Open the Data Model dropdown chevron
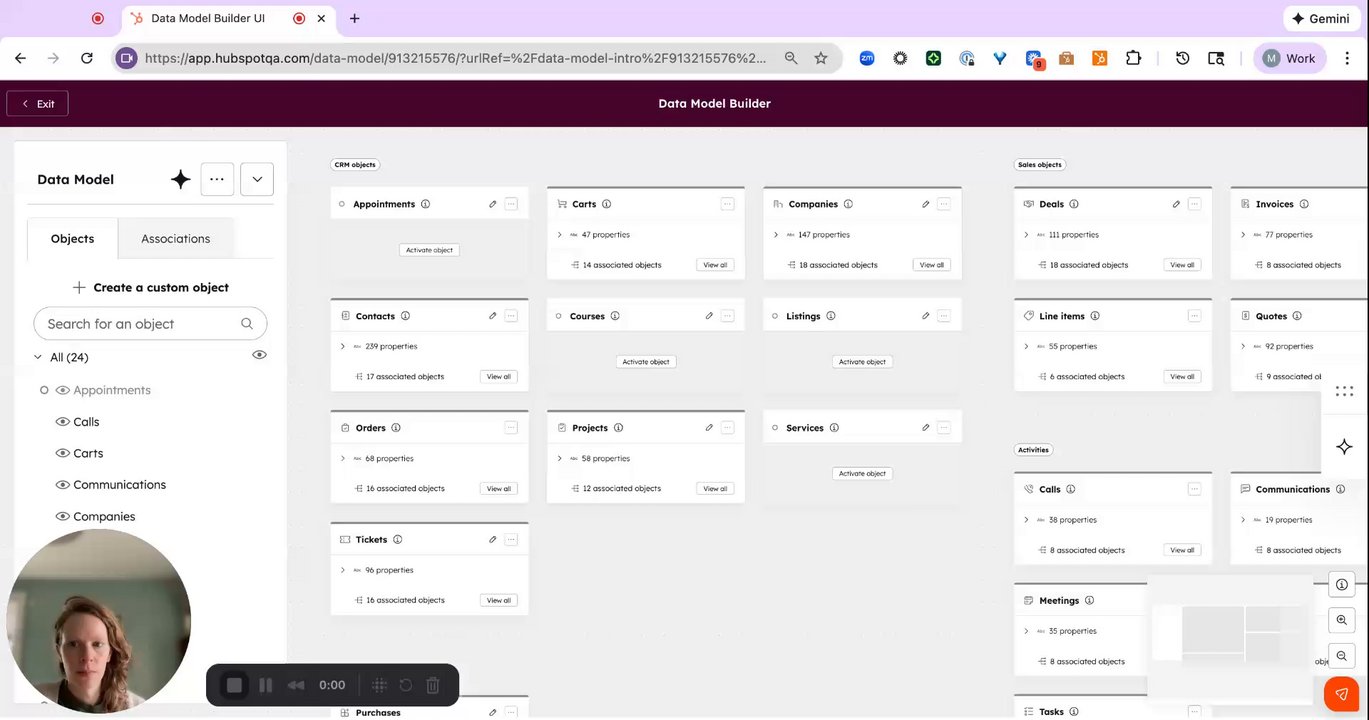 257,180
